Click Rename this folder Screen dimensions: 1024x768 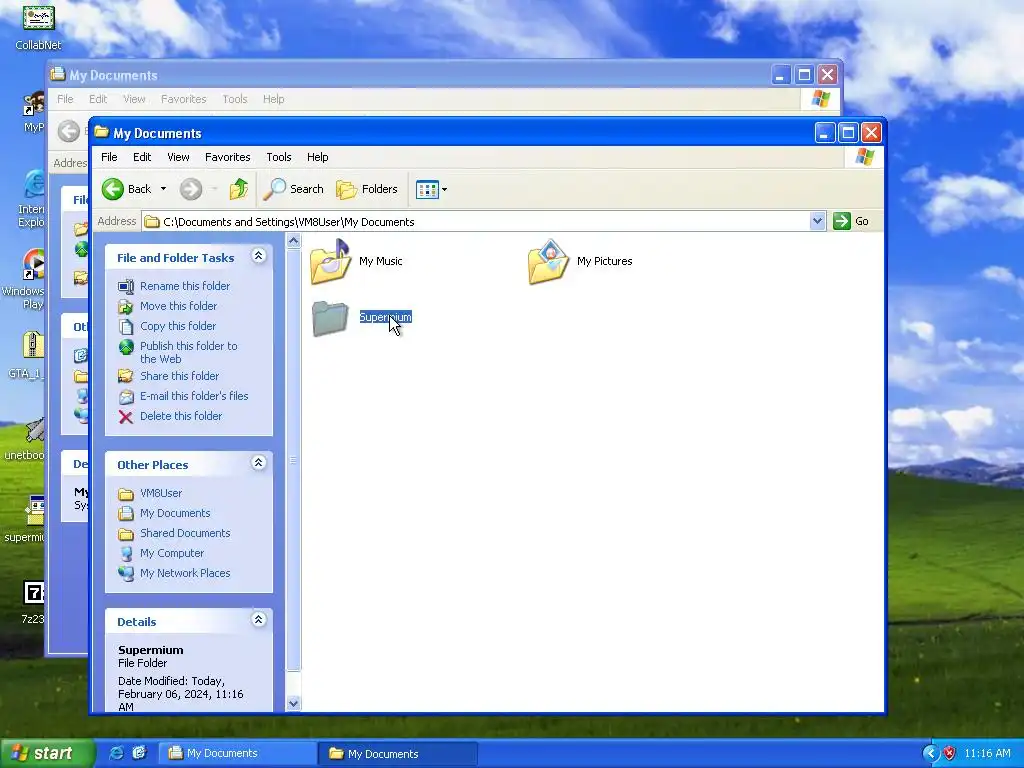click(185, 286)
